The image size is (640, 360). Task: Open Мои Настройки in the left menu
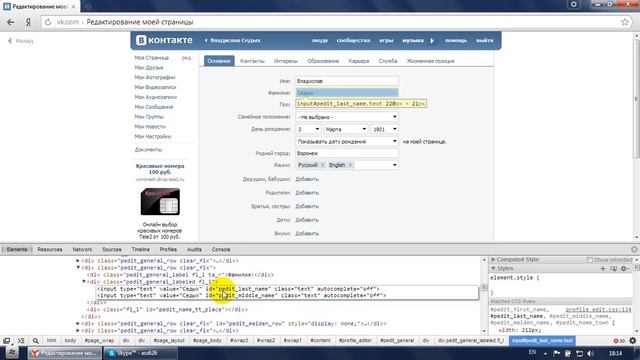tap(153, 136)
